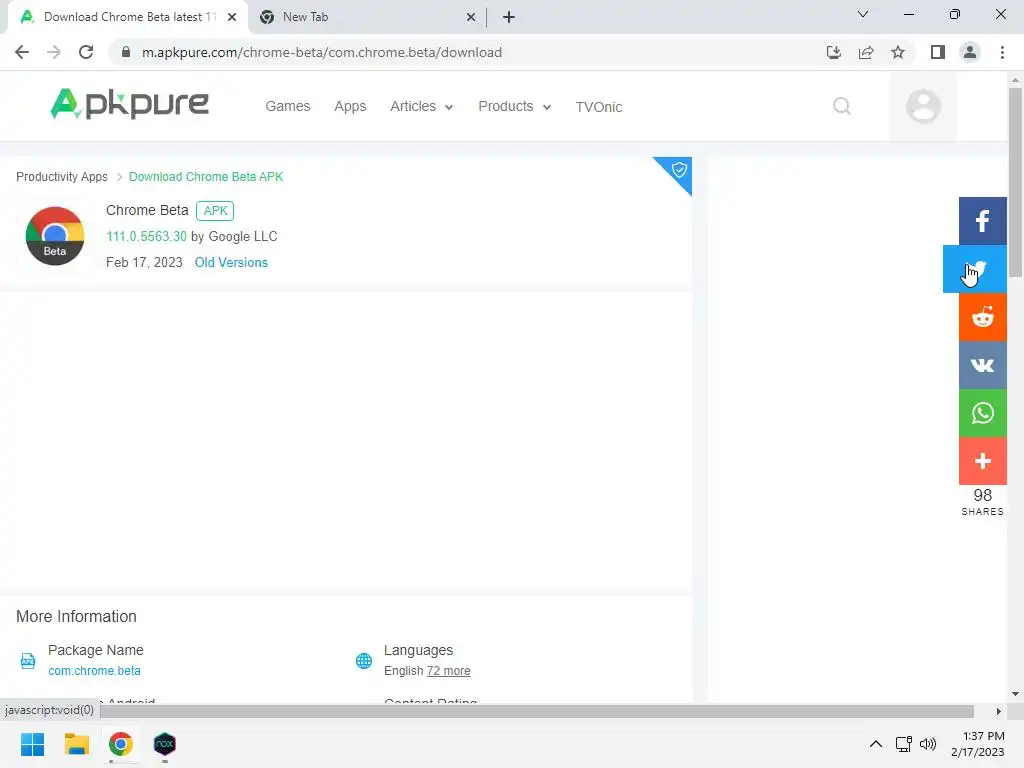Screen dimensions: 1024x768
Task: Open Productivity Apps breadcrumb
Action: pos(61,177)
